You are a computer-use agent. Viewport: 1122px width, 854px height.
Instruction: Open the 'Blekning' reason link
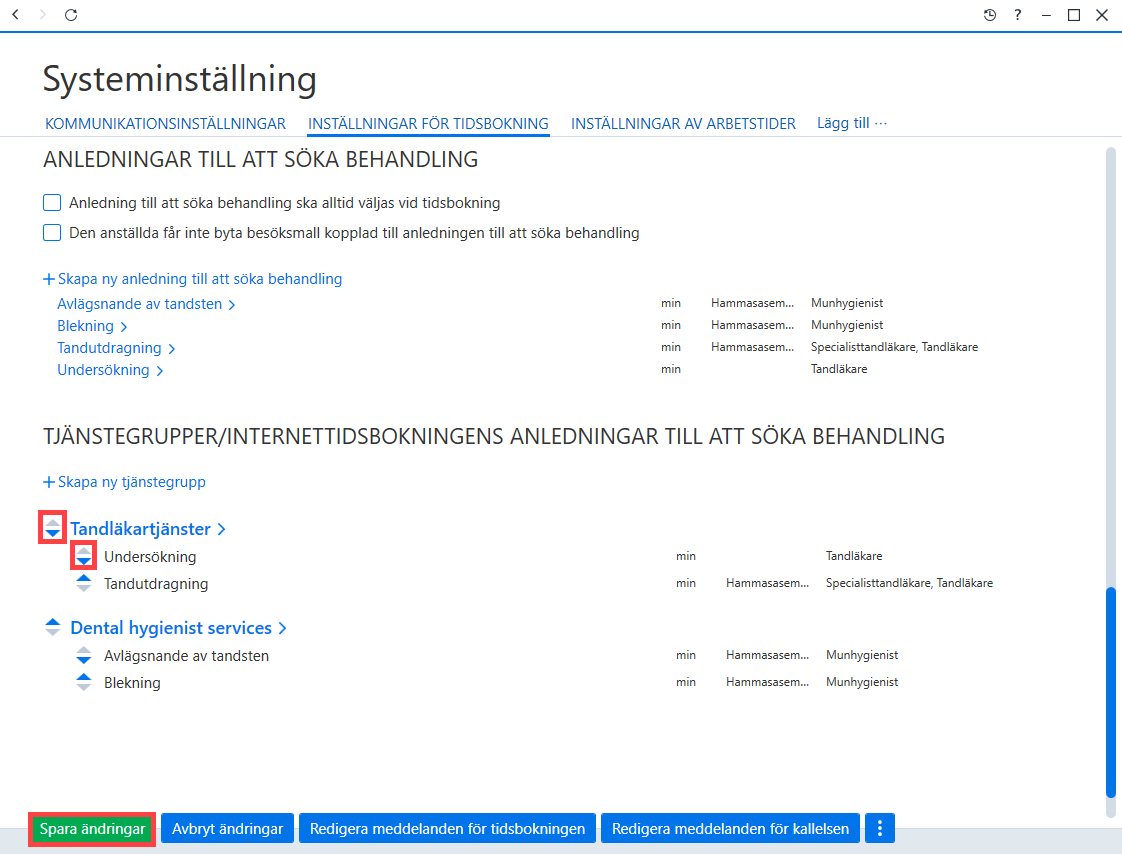(85, 326)
